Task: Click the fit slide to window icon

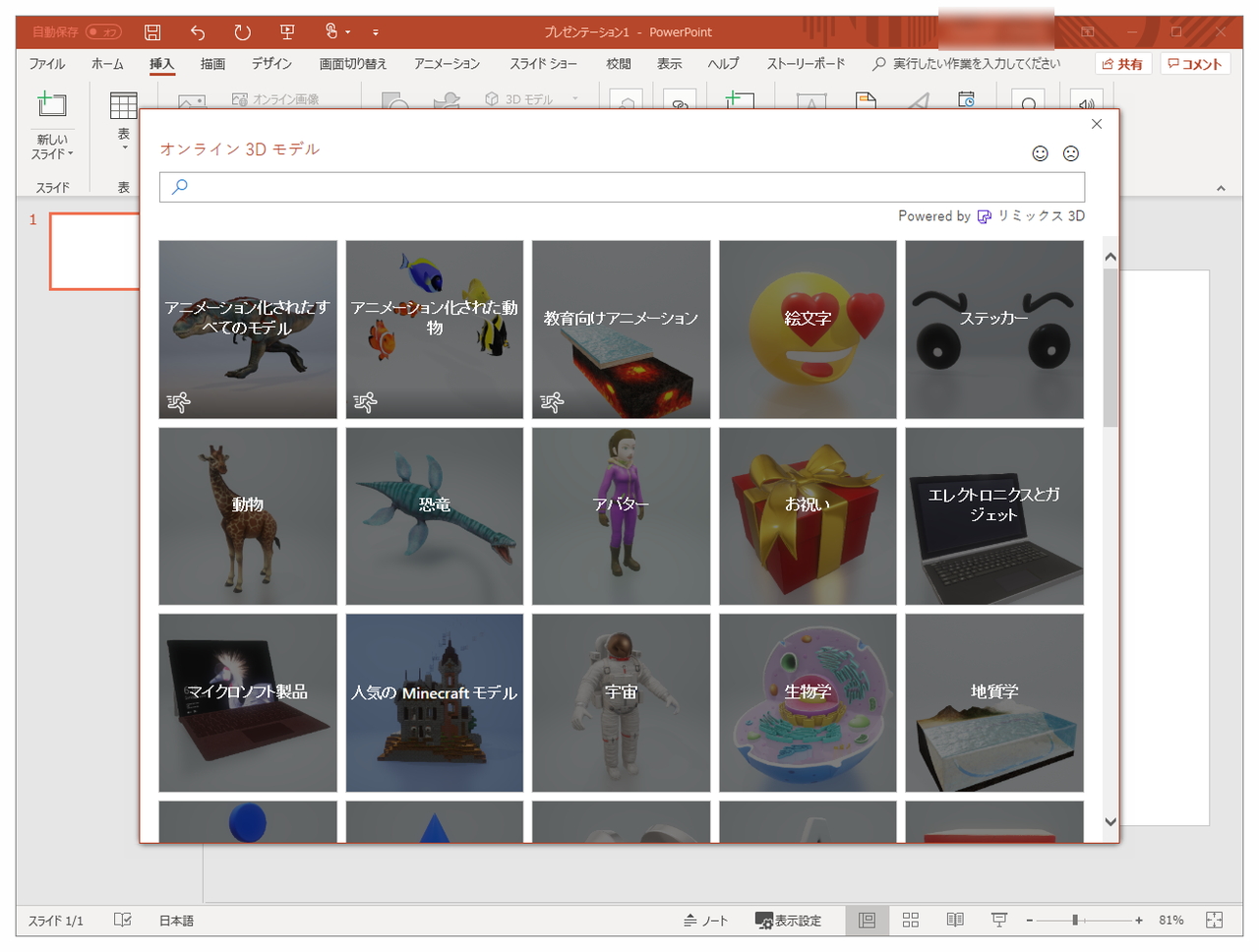Action: point(1215,921)
